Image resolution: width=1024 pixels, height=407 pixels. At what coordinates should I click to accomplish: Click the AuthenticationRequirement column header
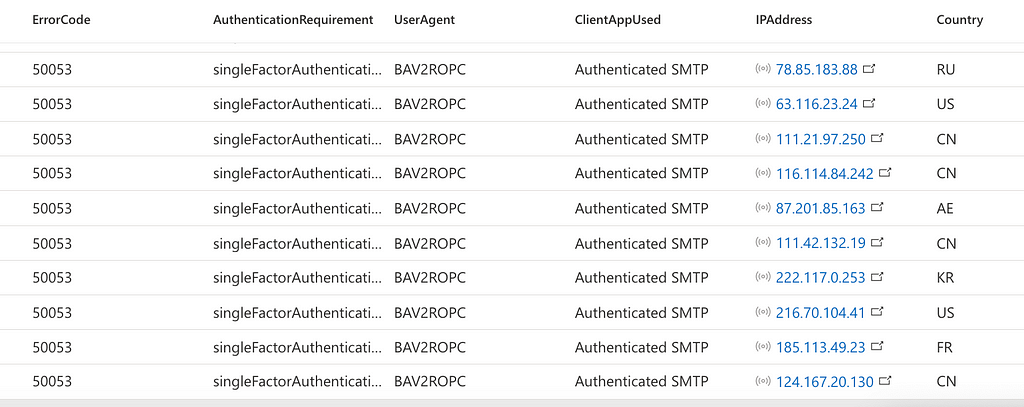[293, 20]
